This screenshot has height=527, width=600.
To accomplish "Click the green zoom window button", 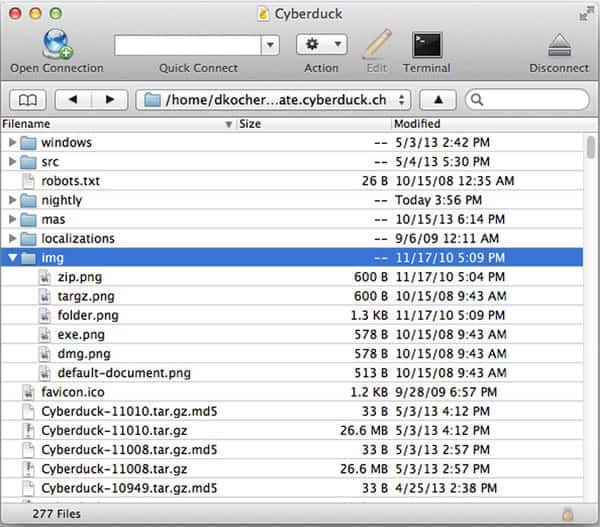I will pyautogui.click(x=55, y=13).
